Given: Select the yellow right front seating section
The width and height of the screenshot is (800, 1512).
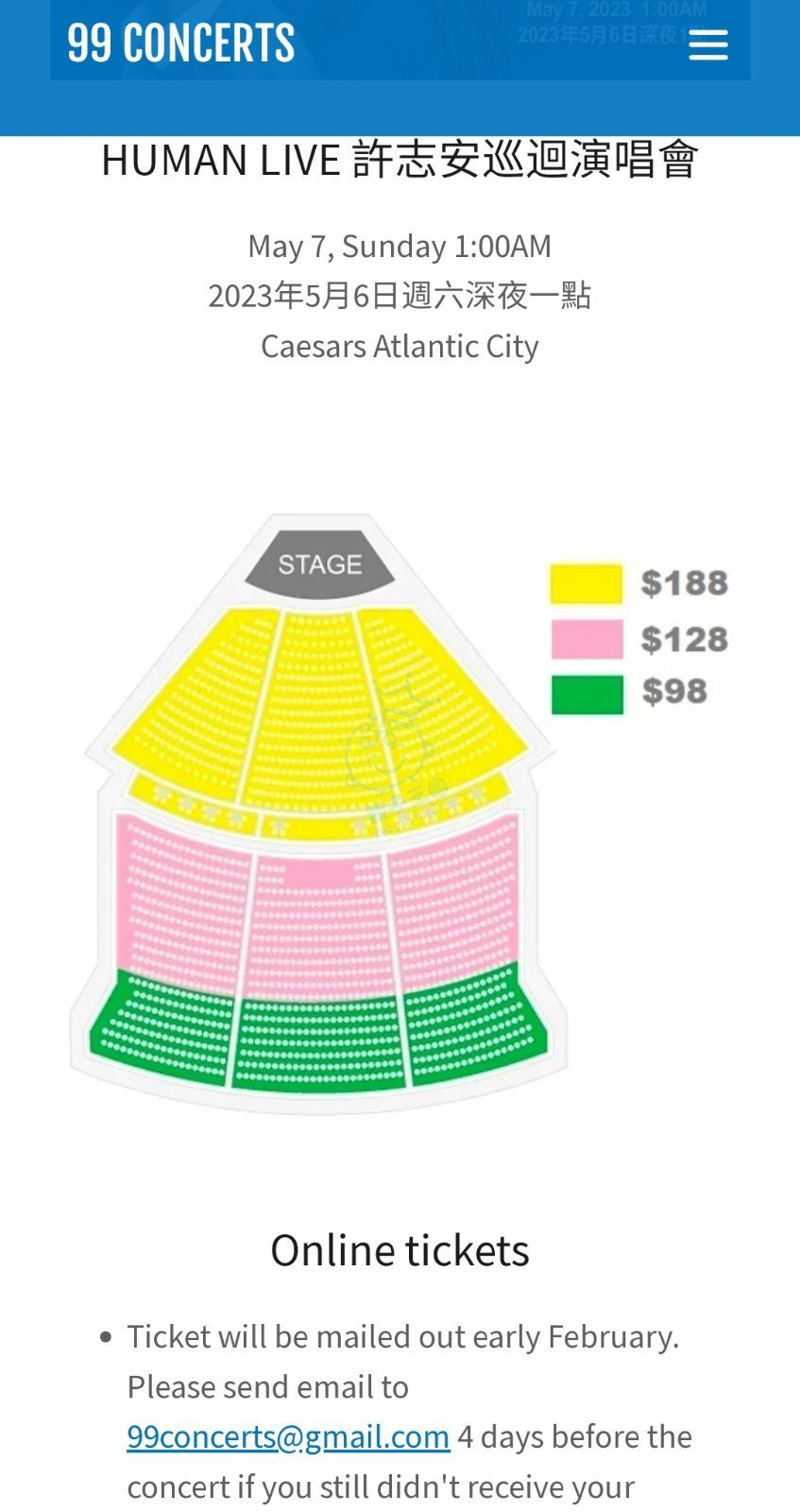Looking at the screenshot, I should tap(437, 697).
